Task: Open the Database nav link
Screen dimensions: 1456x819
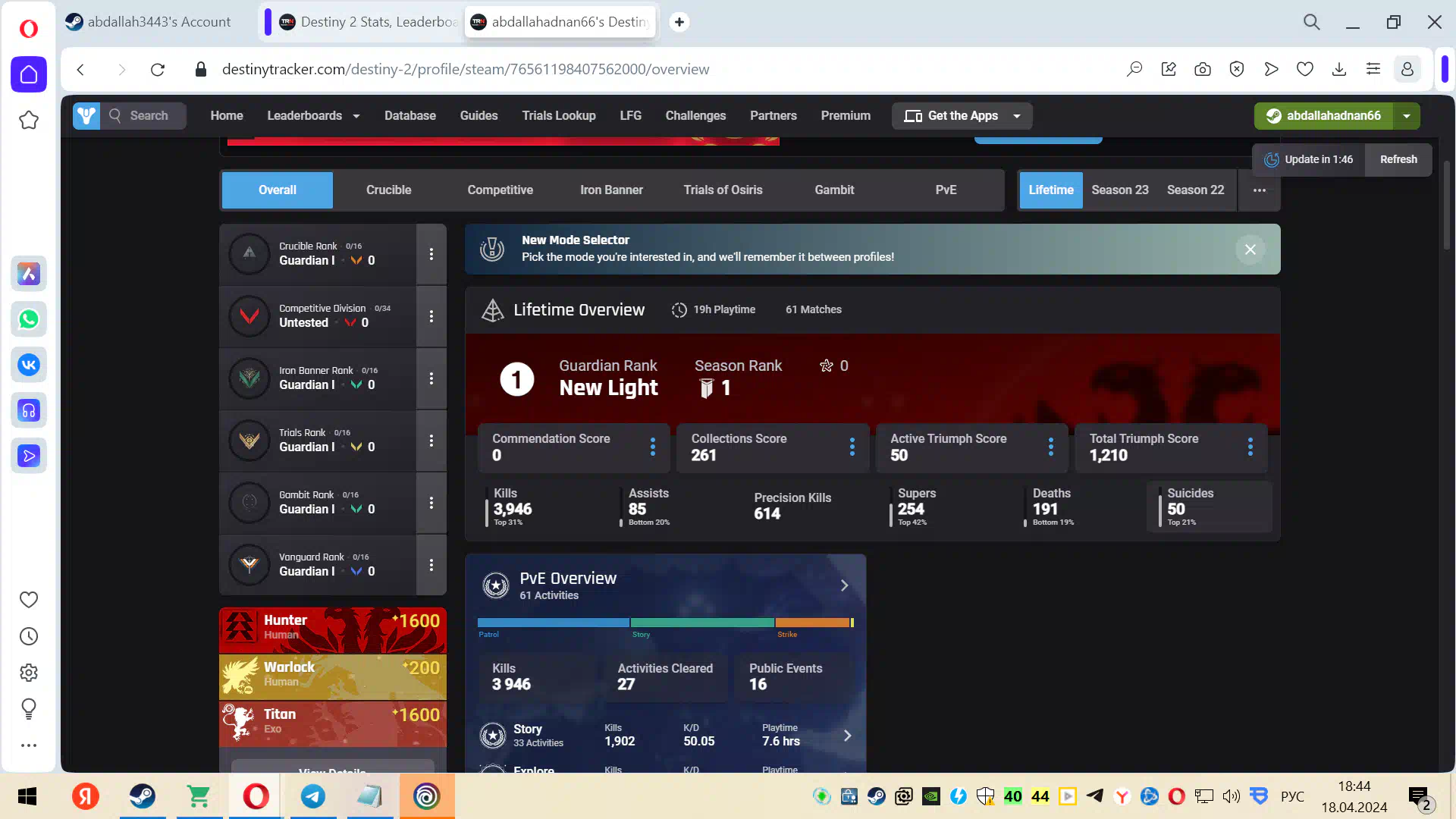Action: tap(410, 115)
